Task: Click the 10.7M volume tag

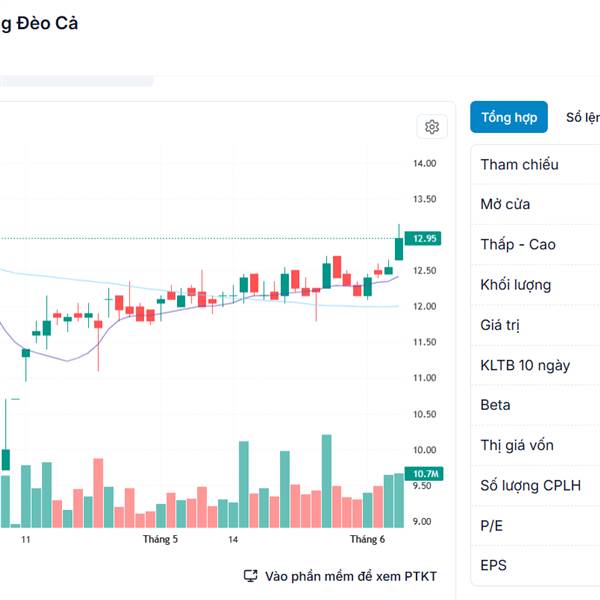Action: (x=425, y=473)
